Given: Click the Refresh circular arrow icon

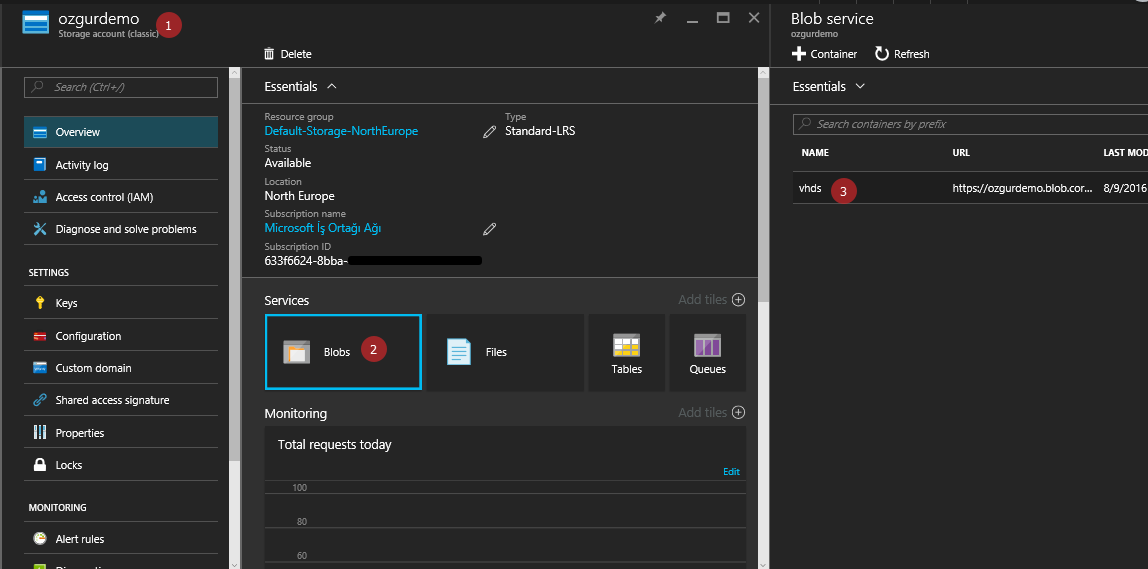Looking at the screenshot, I should coord(882,53).
